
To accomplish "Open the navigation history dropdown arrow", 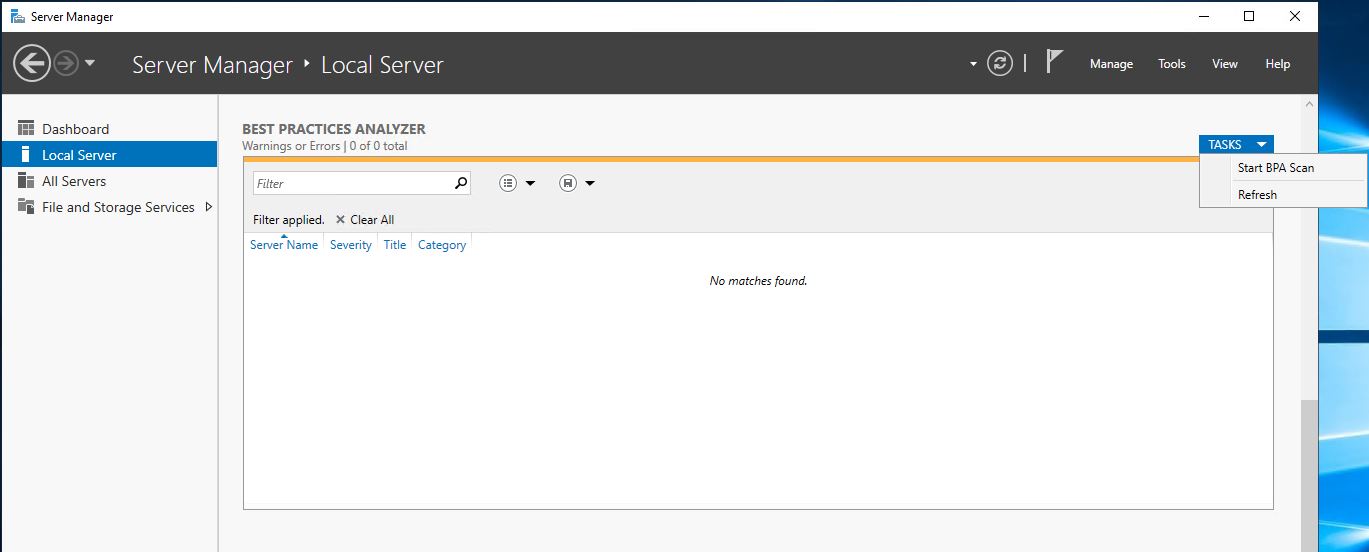I will [90, 64].
